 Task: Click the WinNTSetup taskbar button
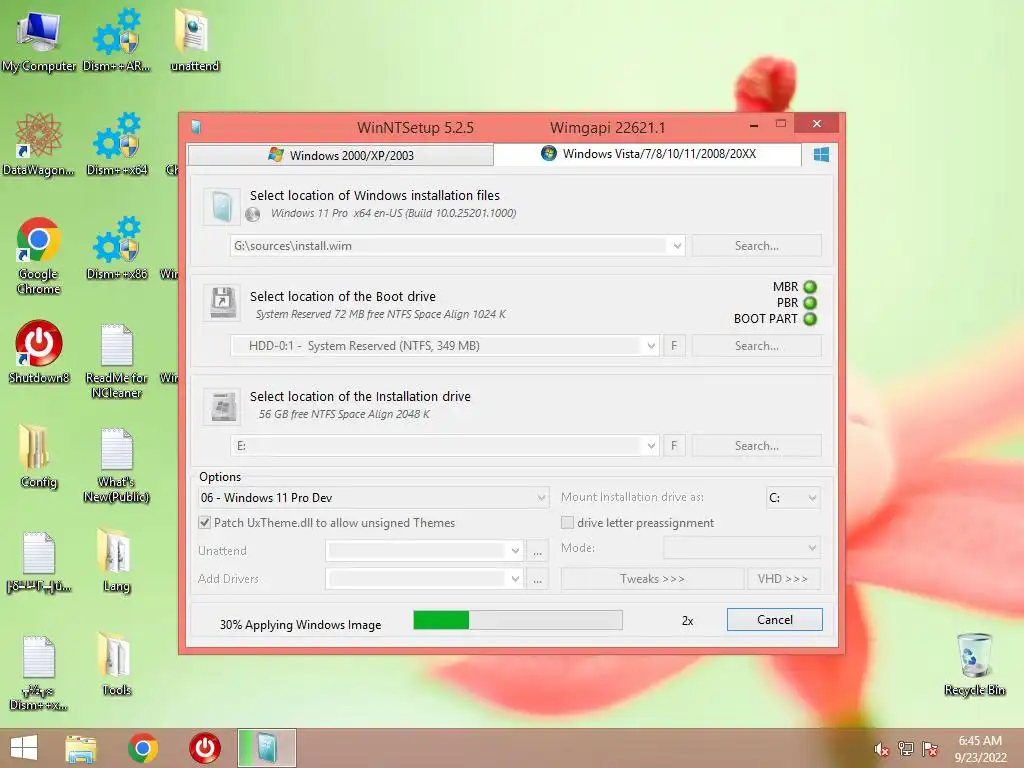[266, 748]
